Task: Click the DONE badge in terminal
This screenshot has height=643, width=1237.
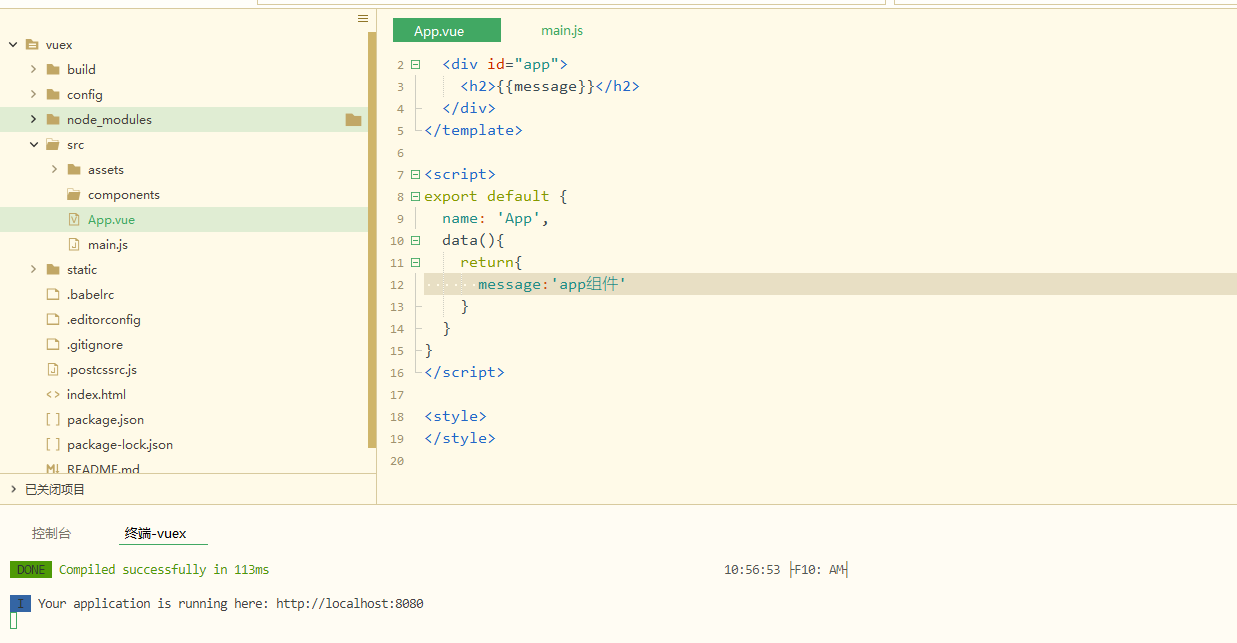Action: [31, 569]
